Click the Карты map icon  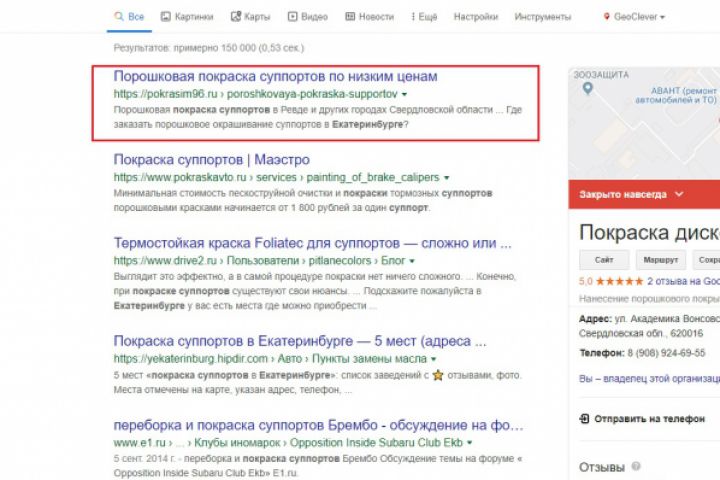(236, 17)
